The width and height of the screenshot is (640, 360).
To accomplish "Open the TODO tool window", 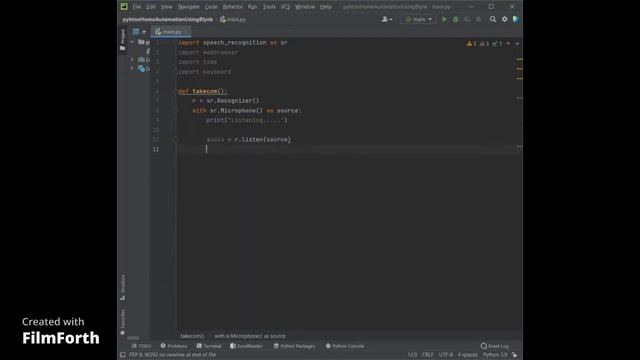I will (x=141, y=346).
